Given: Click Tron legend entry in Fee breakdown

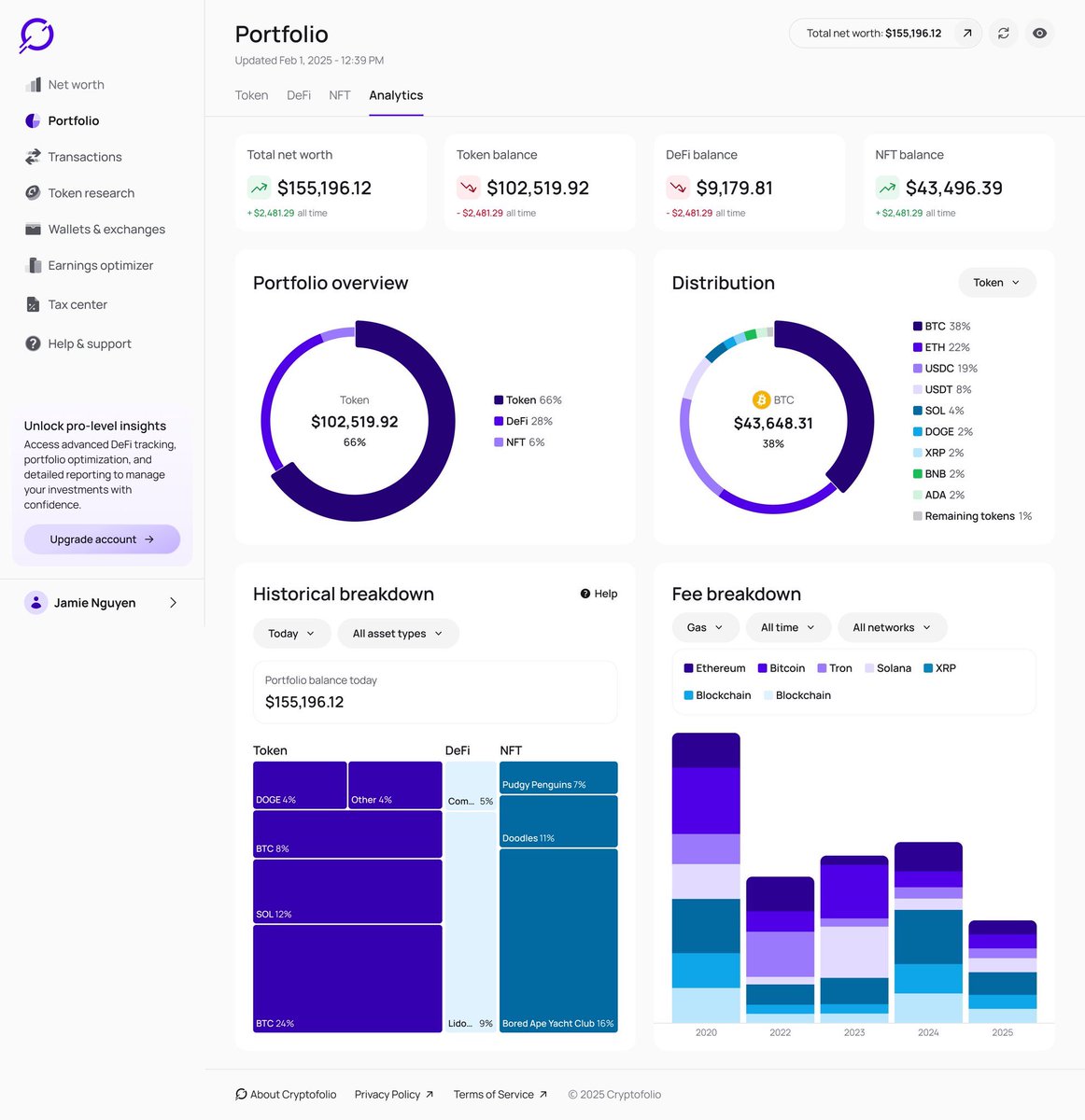Looking at the screenshot, I should coord(835,668).
